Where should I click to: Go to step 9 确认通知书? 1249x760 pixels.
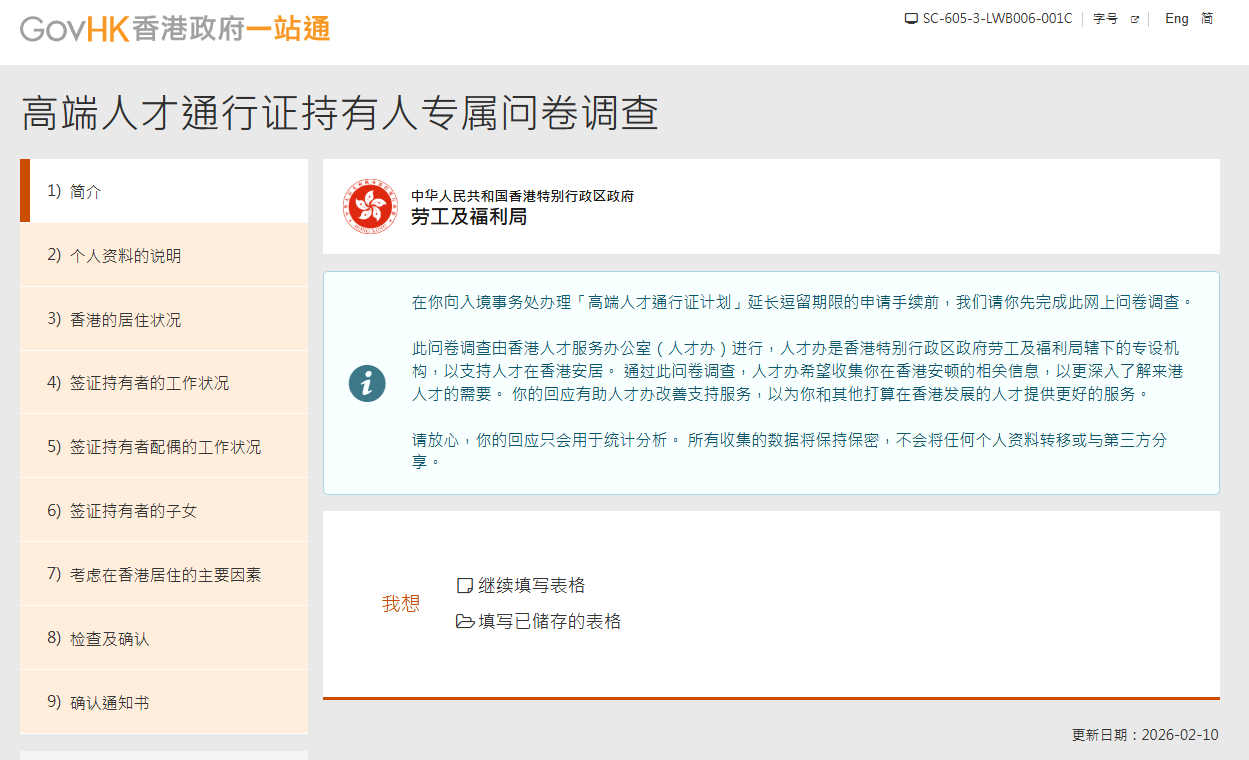point(163,702)
